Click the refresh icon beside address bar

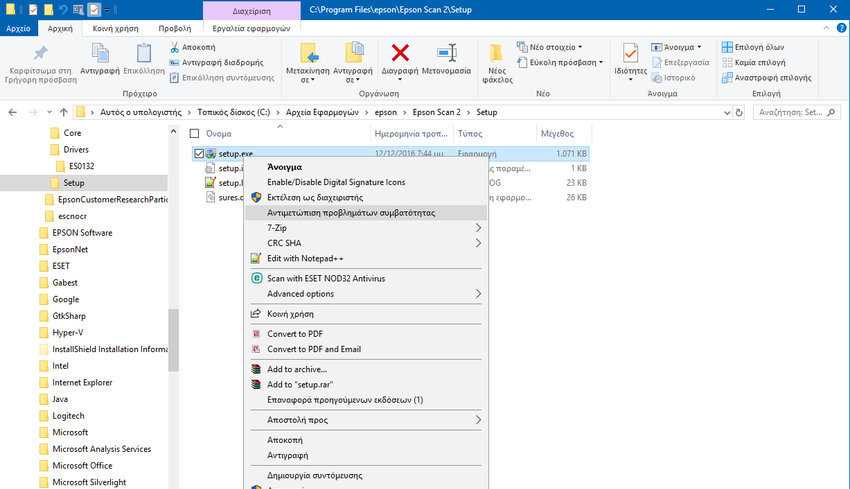[739, 113]
